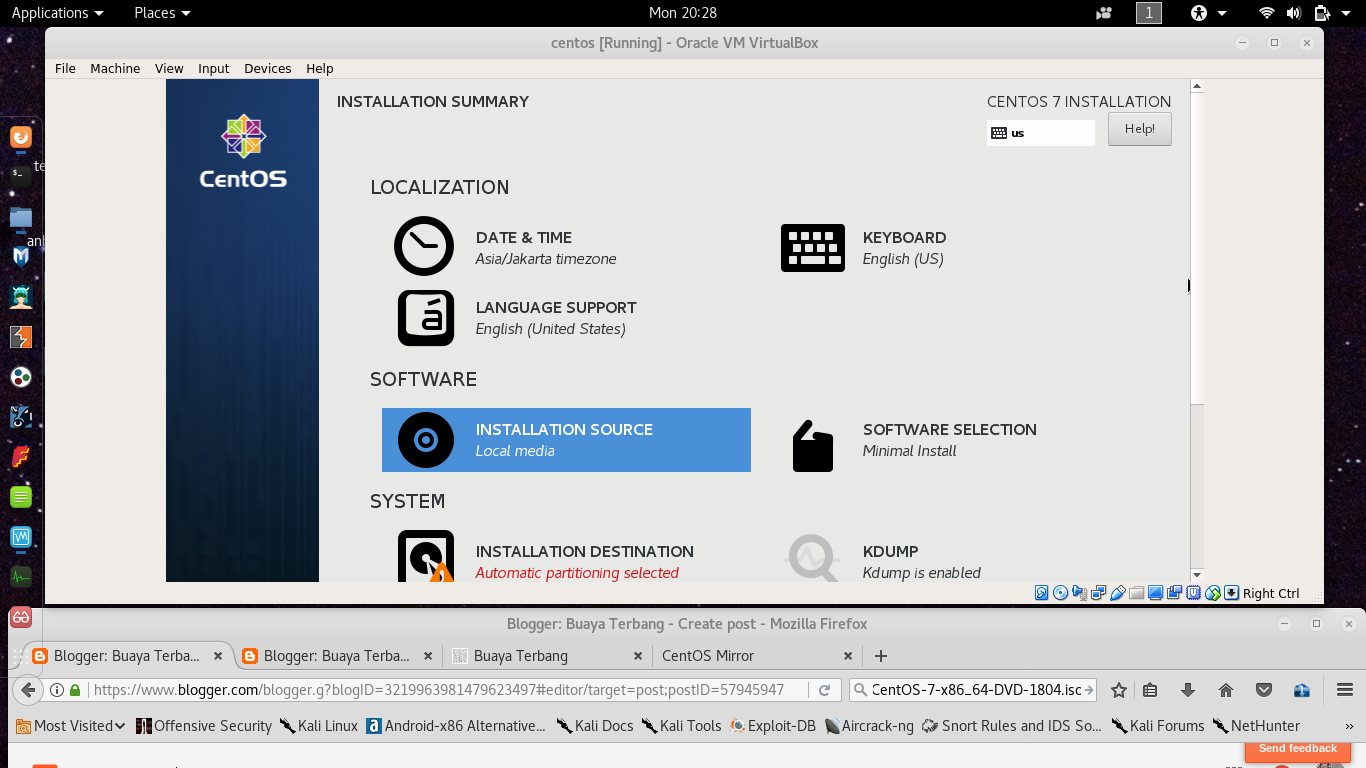Open the Date & Time clock icon
The height and width of the screenshot is (768, 1366).
pos(424,246)
